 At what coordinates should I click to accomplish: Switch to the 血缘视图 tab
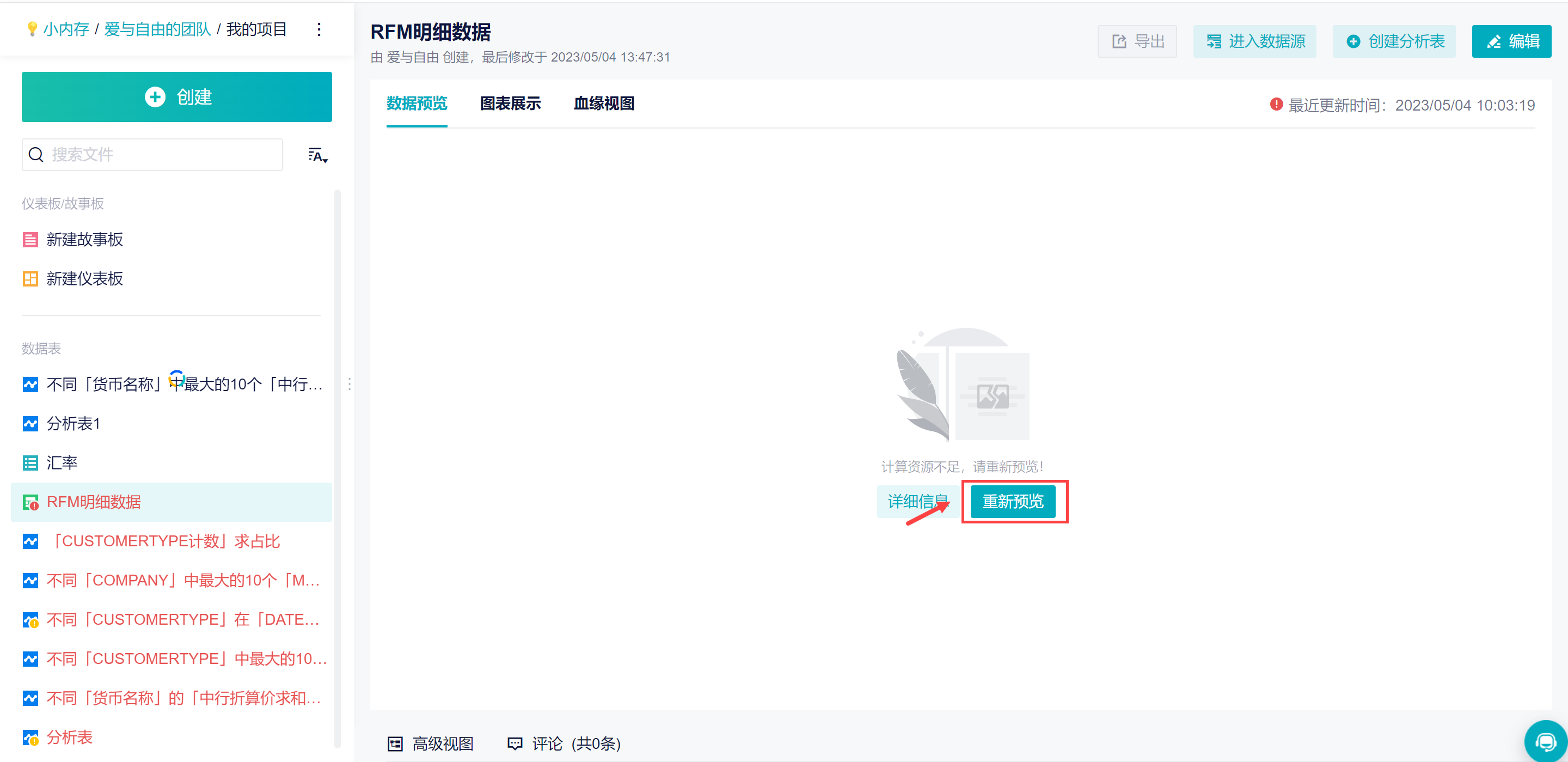(604, 103)
